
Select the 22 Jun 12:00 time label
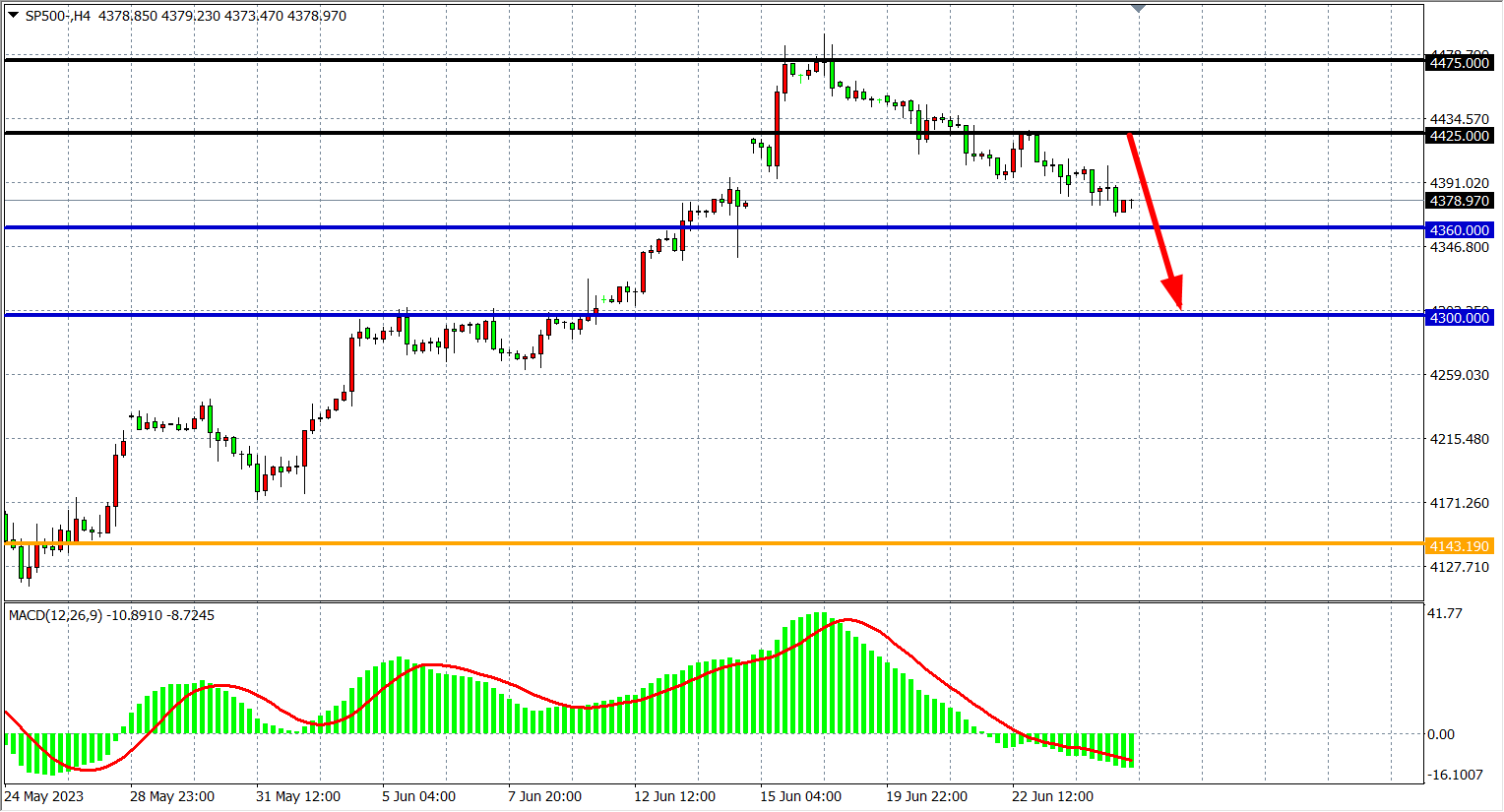tap(1052, 796)
